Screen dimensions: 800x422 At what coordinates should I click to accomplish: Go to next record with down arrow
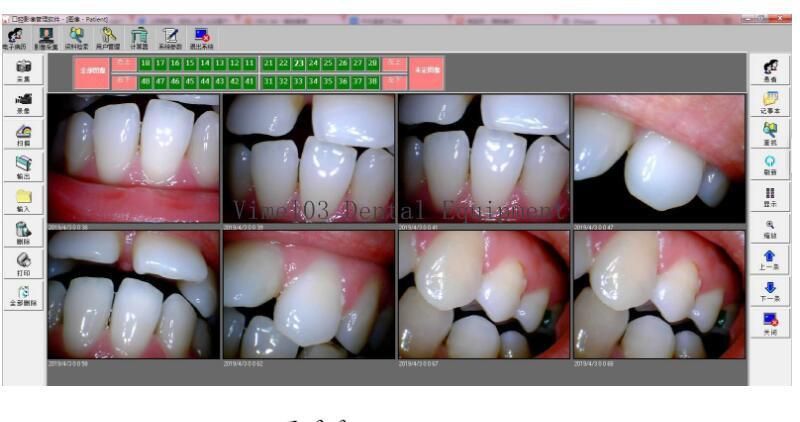[770, 291]
